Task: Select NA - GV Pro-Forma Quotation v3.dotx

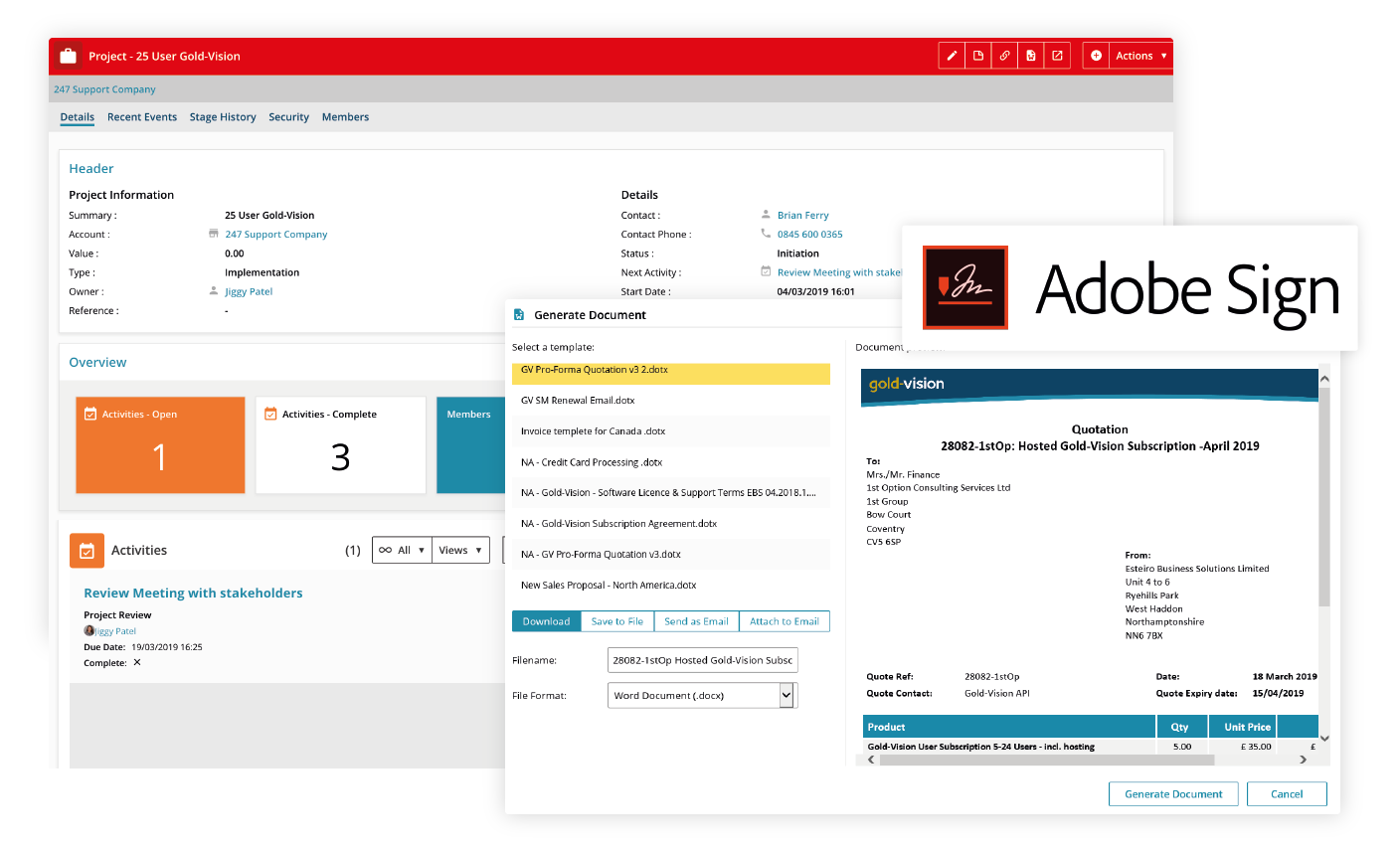Action: pyautogui.click(x=671, y=555)
